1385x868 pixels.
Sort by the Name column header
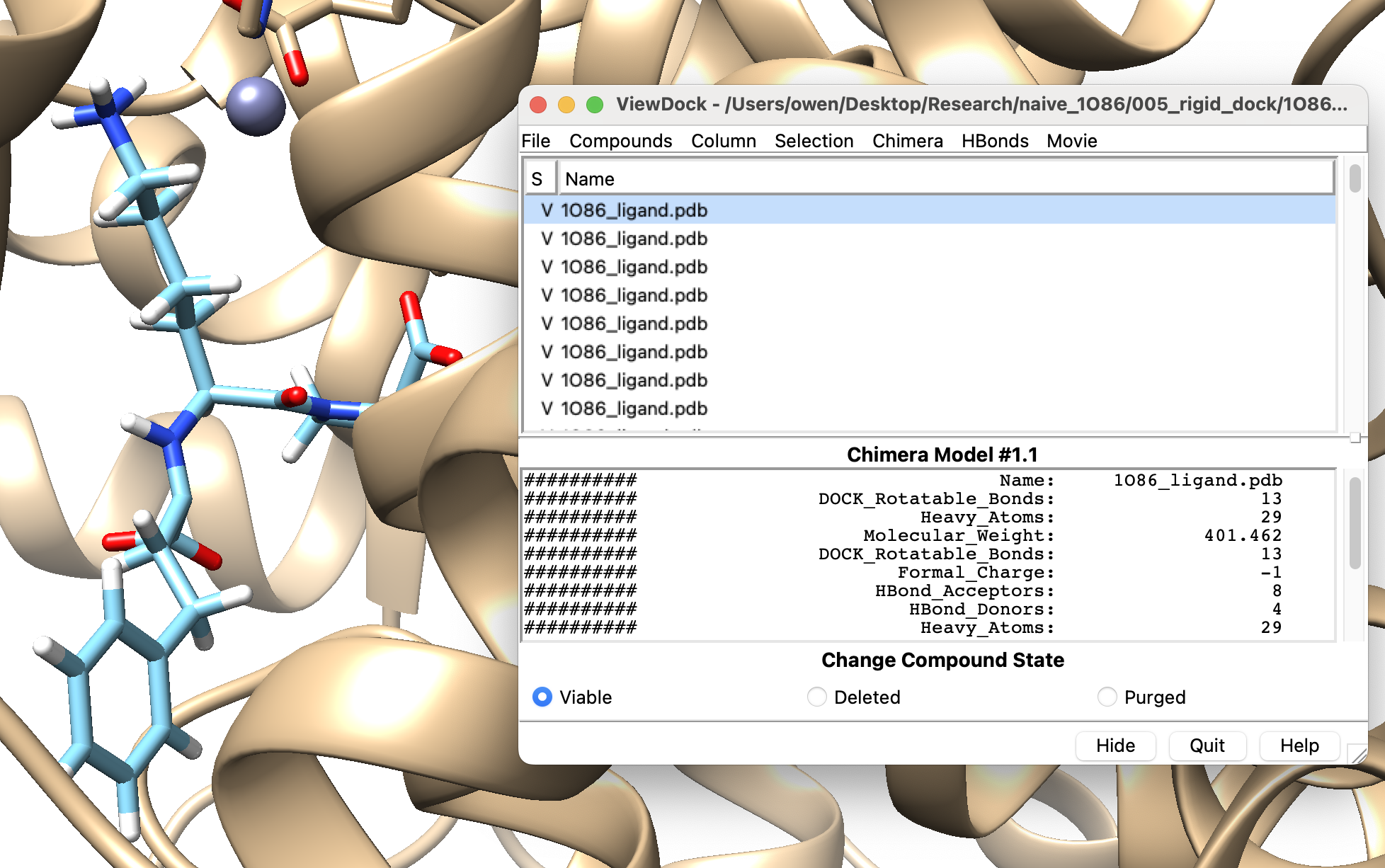(945, 179)
